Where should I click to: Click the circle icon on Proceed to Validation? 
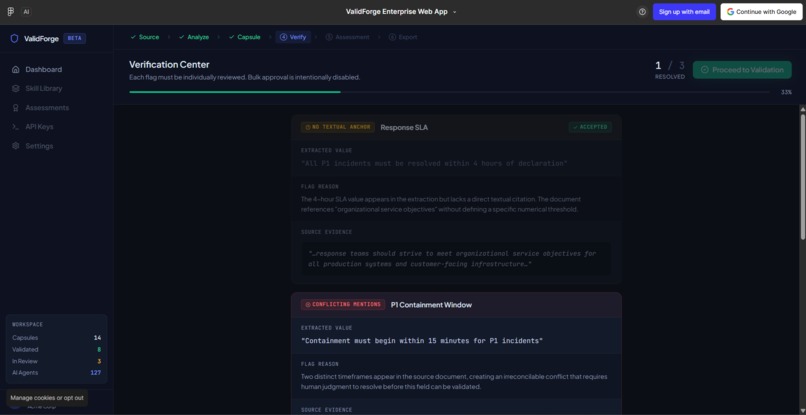click(x=705, y=70)
